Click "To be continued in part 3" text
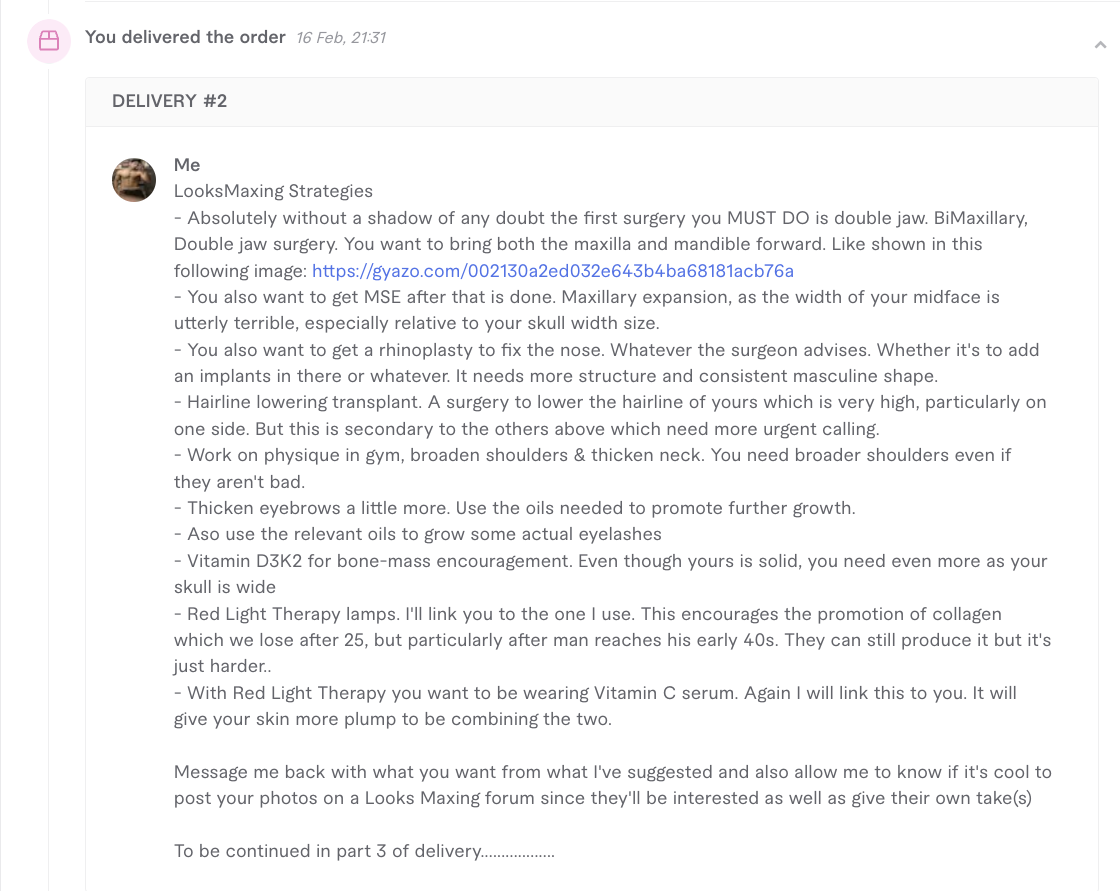The height and width of the screenshot is (891, 1120). 364,851
